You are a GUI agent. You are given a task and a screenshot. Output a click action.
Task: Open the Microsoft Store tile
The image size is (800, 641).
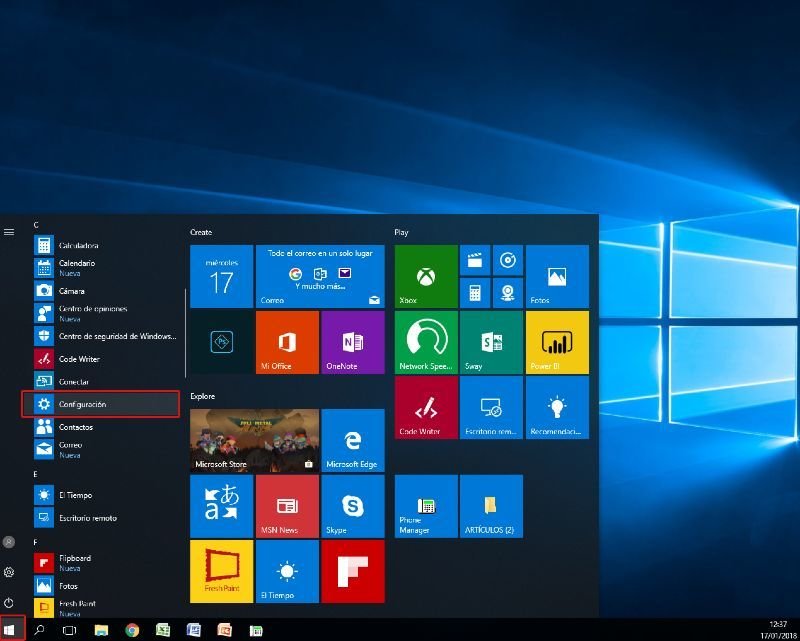click(254, 440)
